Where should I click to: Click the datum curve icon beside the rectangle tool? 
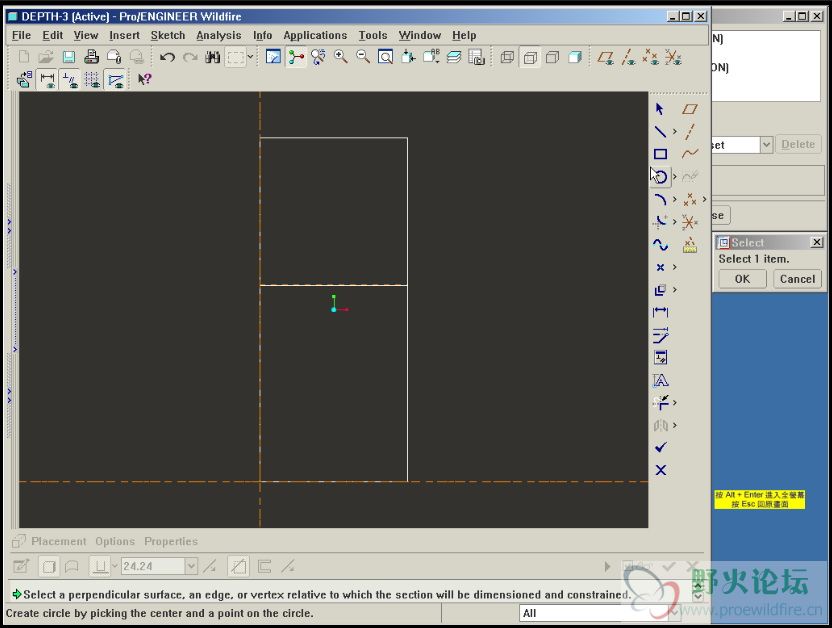pyautogui.click(x=690, y=154)
